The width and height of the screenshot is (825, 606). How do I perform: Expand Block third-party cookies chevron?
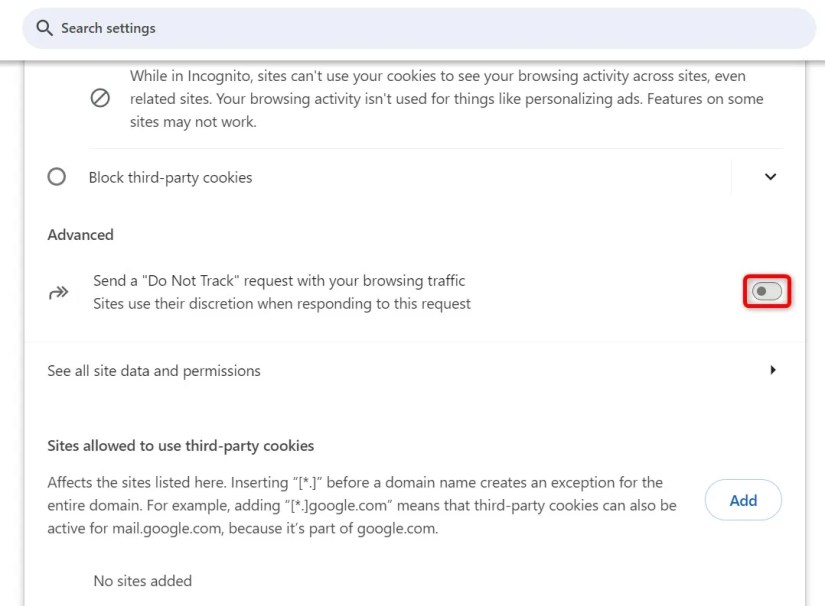click(770, 177)
